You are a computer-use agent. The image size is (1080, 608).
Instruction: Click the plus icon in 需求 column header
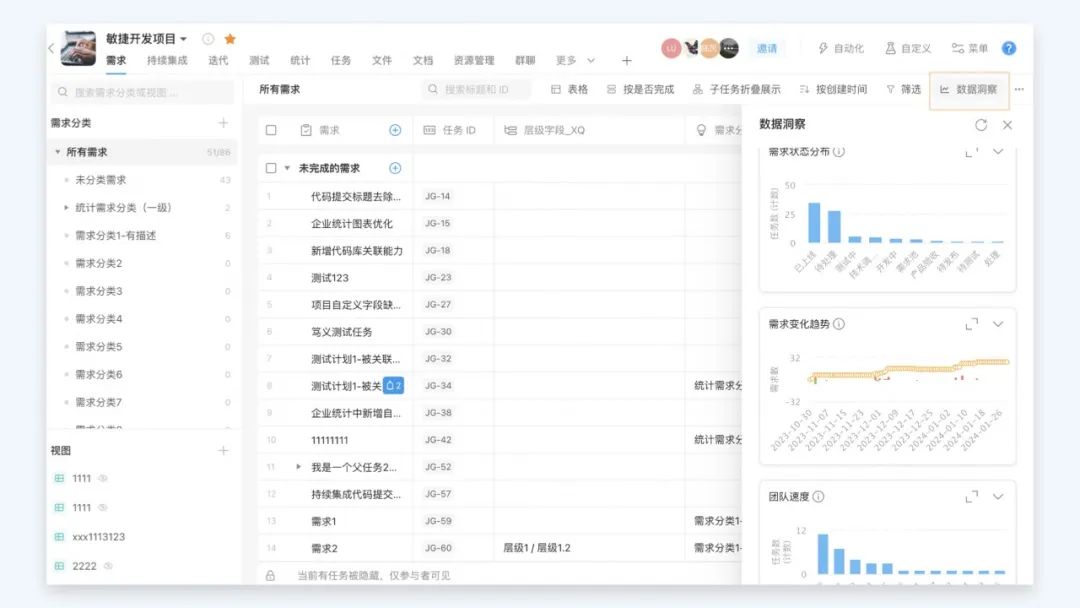(395, 130)
